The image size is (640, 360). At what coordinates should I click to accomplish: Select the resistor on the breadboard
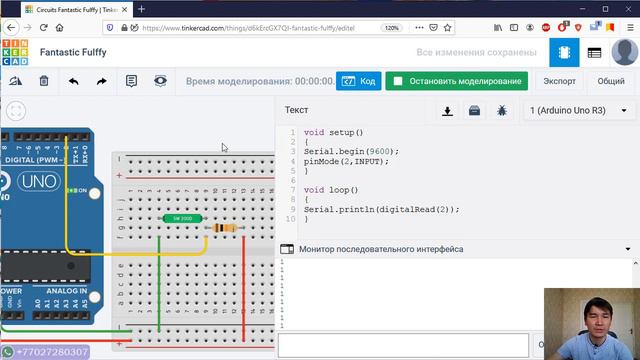click(x=224, y=228)
